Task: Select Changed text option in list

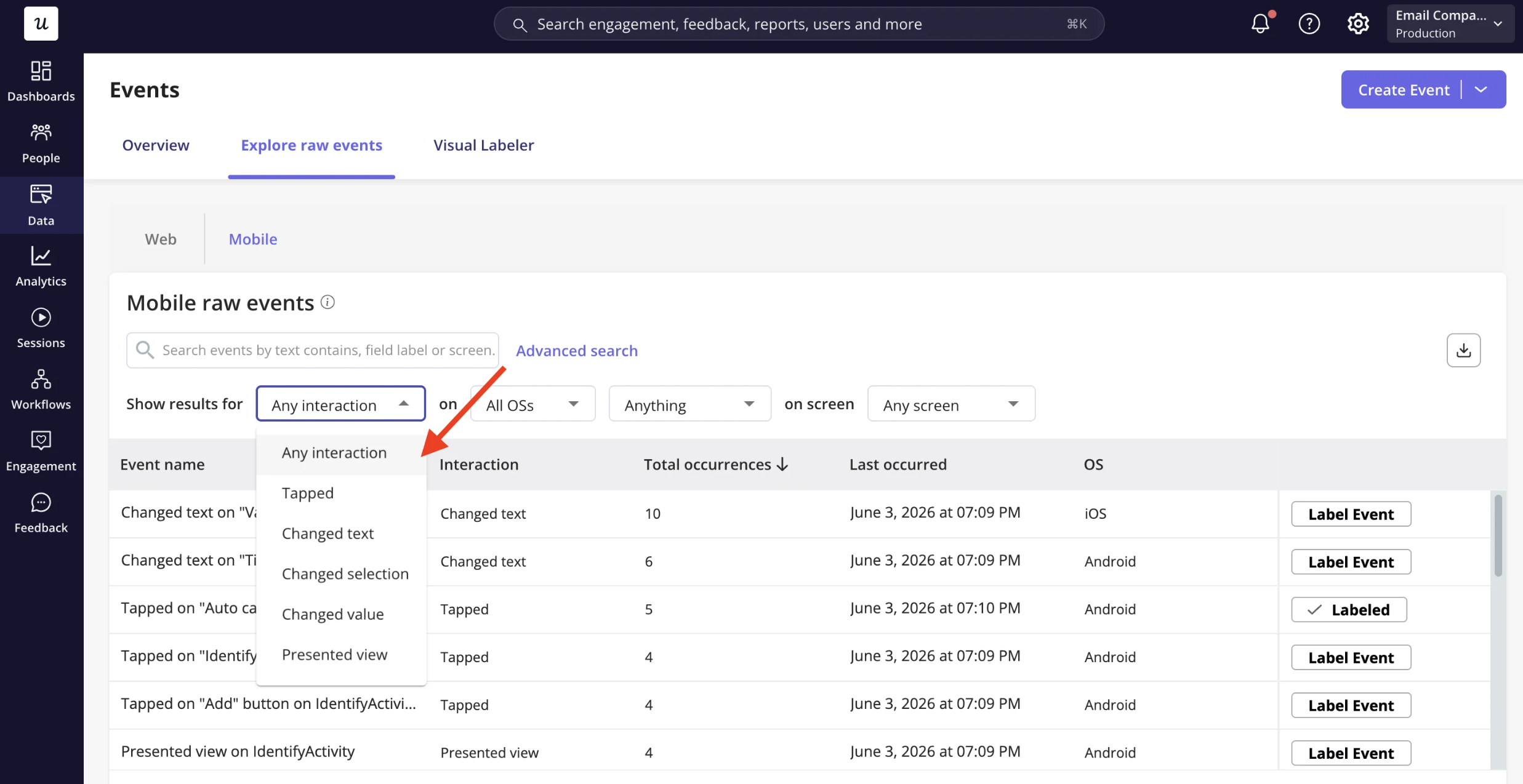Action: [x=341, y=534]
